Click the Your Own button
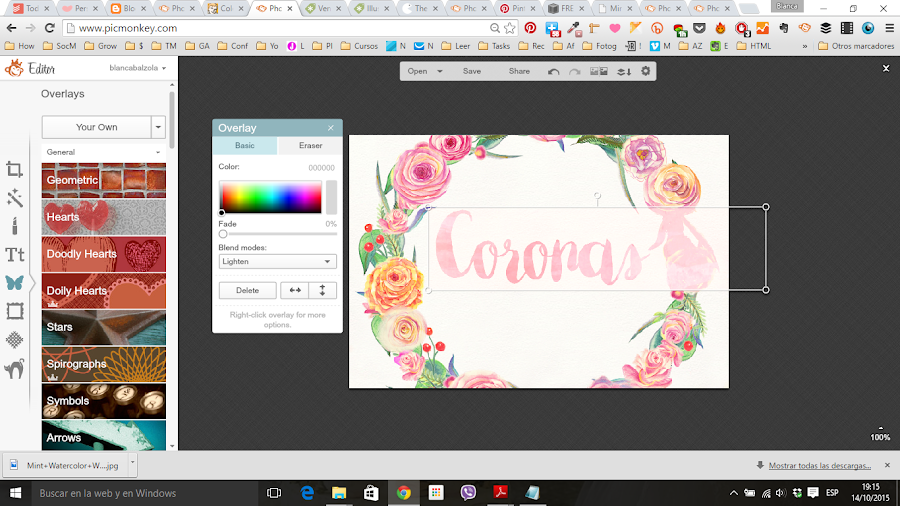This screenshot has height=506, width=900. [x=96, y=127]
